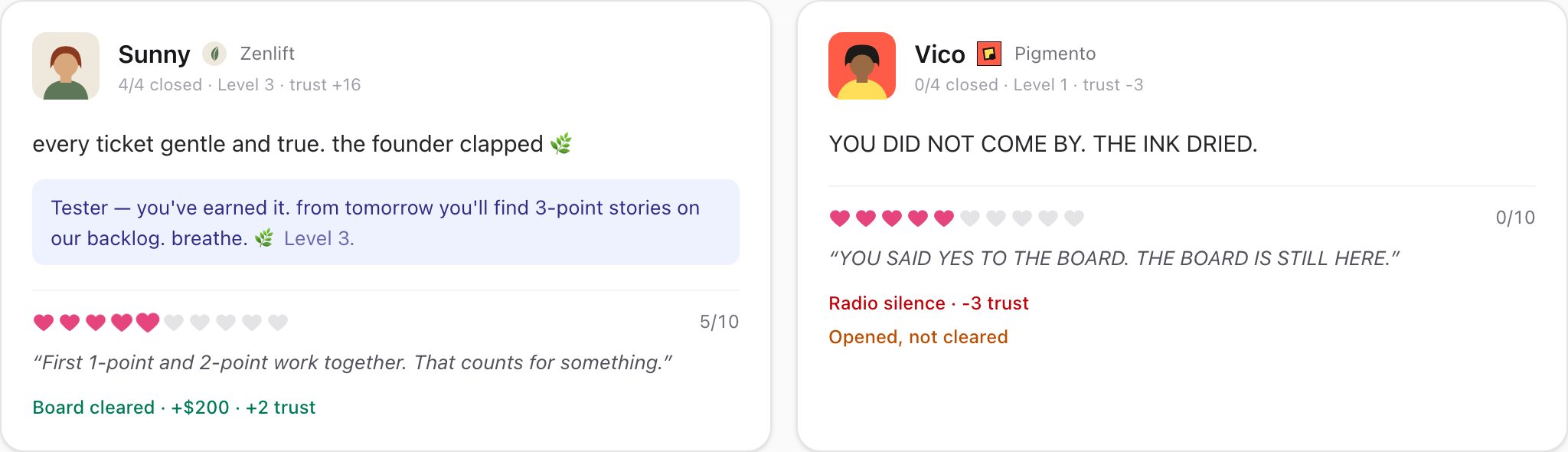
Task: Click the first pink heart in Vico's rating
Action: click(840, 218)
